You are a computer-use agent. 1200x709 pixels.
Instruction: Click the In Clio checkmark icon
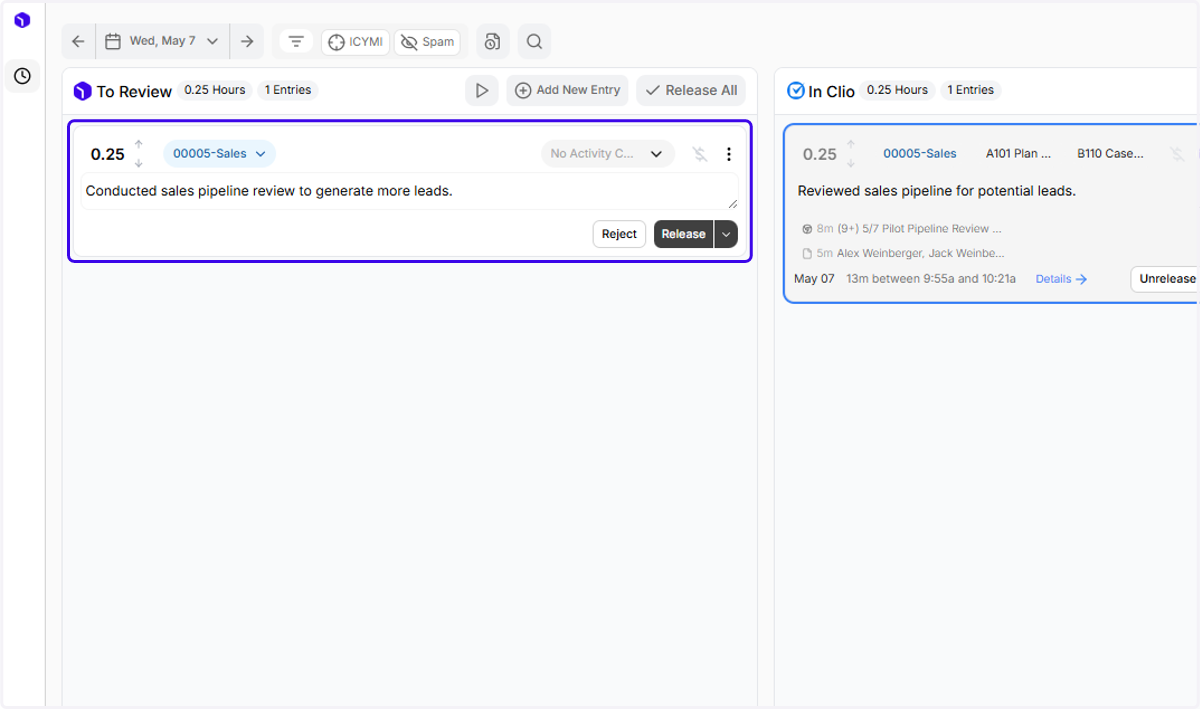pyautogui.click(x=796, y=91)
